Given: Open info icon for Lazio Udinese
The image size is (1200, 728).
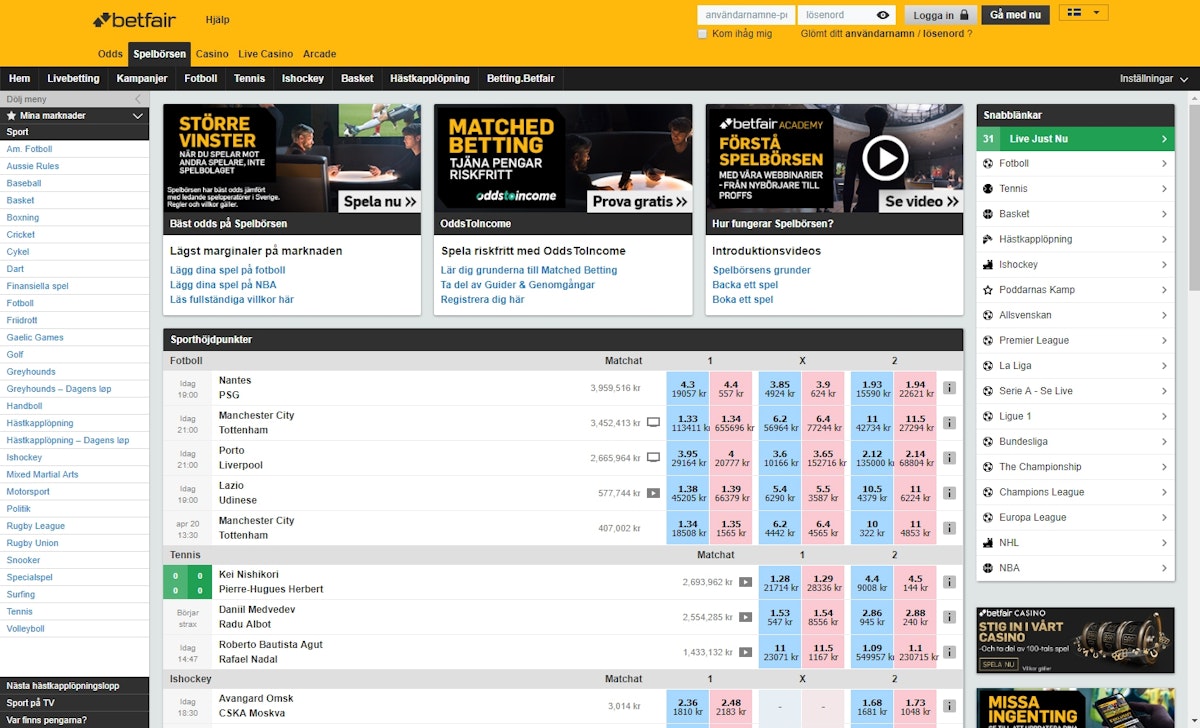Looking at the screenshot, I should (949, 493).
